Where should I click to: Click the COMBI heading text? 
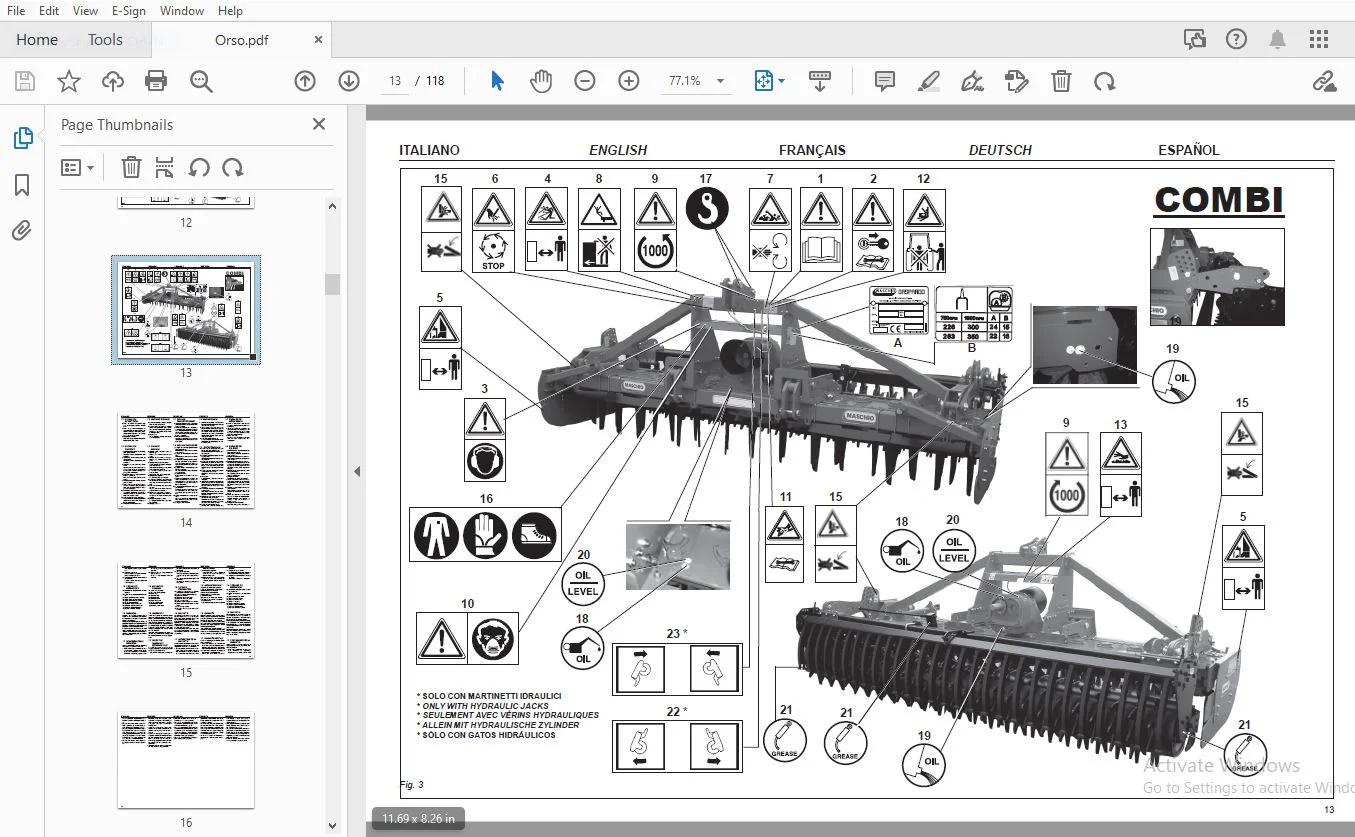pos(1219,199)
